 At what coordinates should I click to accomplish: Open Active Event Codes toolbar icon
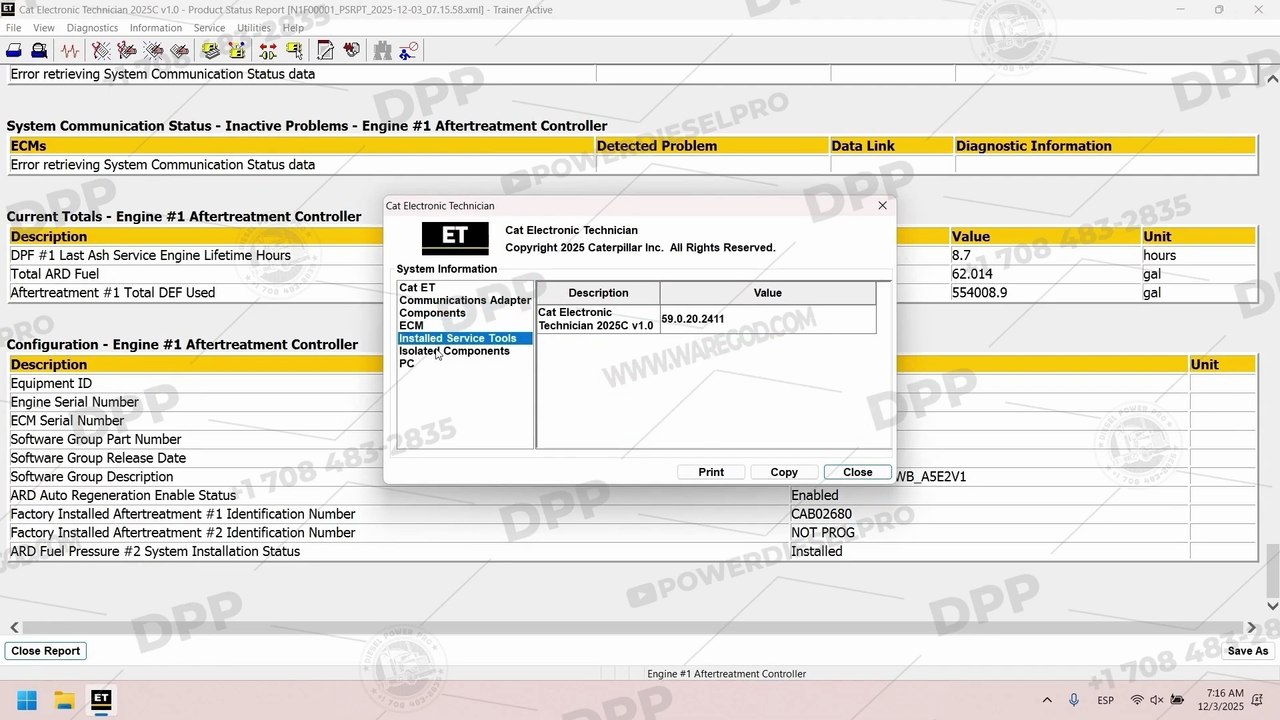click(x=154, y=50)
